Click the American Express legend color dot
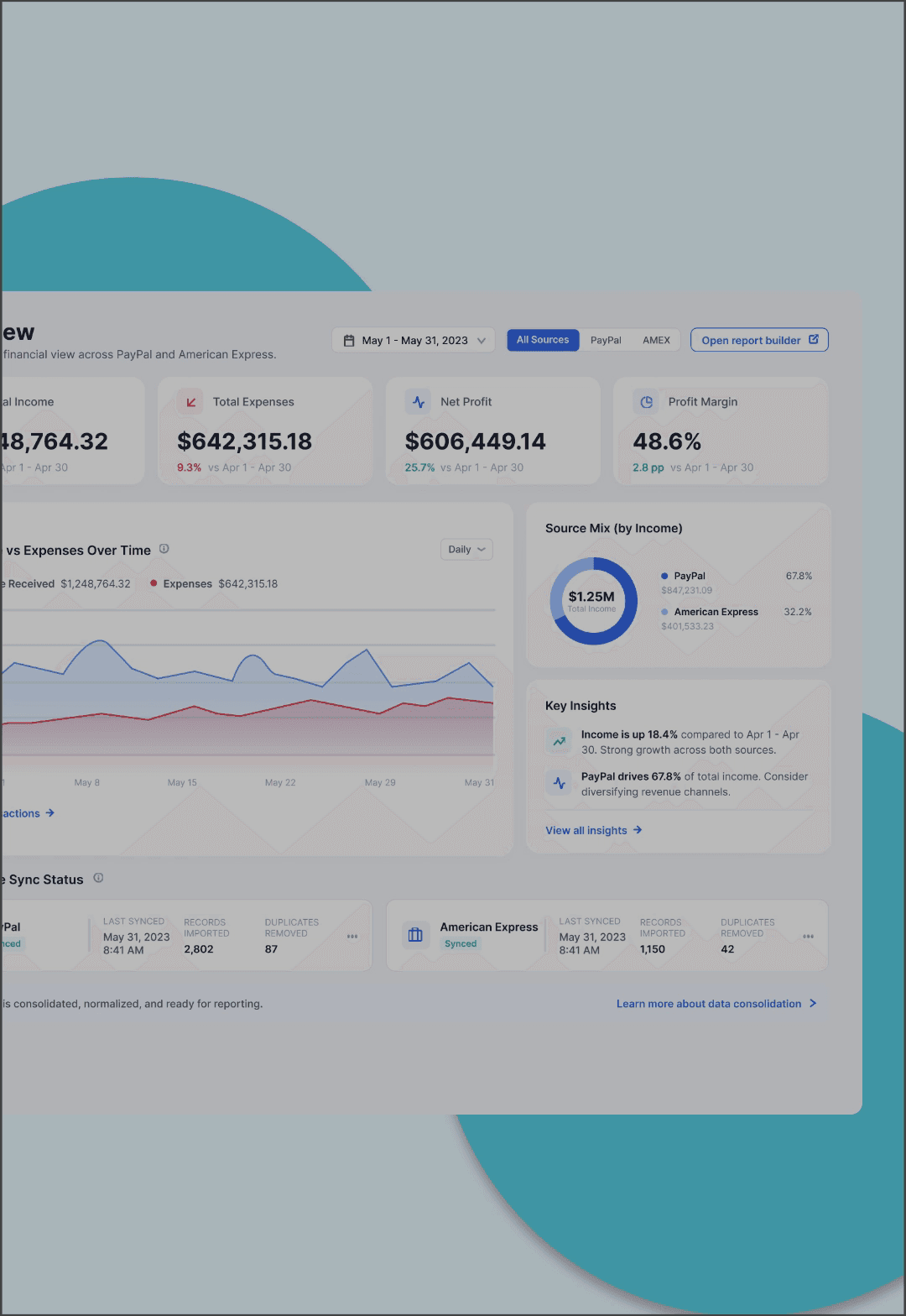 664,612
